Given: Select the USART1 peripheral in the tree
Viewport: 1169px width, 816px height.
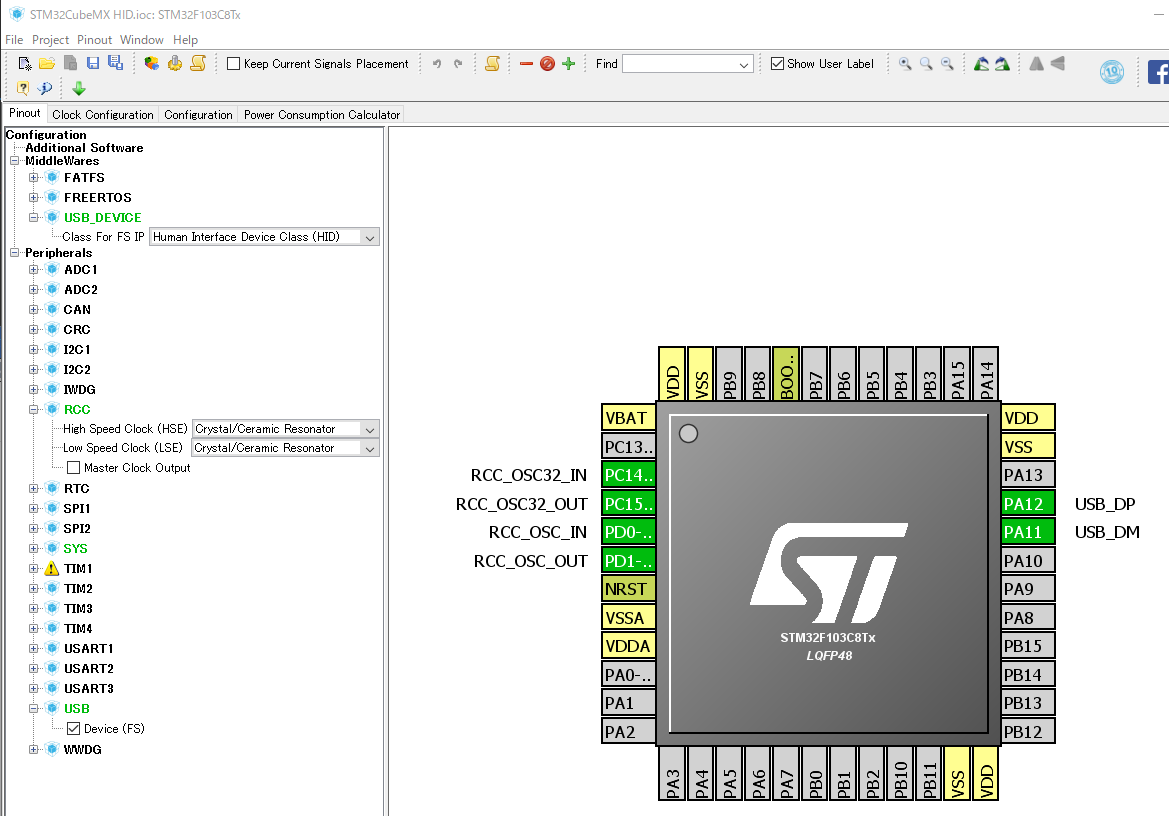Looking at the screenshot, I should (89, 649).
